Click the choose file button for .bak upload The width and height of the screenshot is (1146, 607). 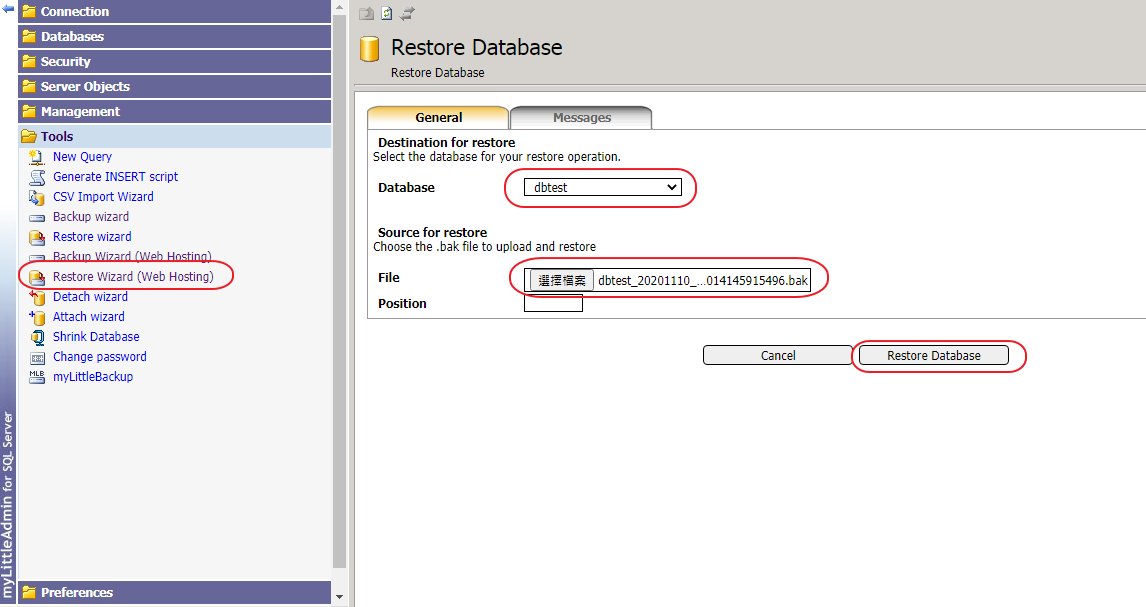(x=562, y=281)
